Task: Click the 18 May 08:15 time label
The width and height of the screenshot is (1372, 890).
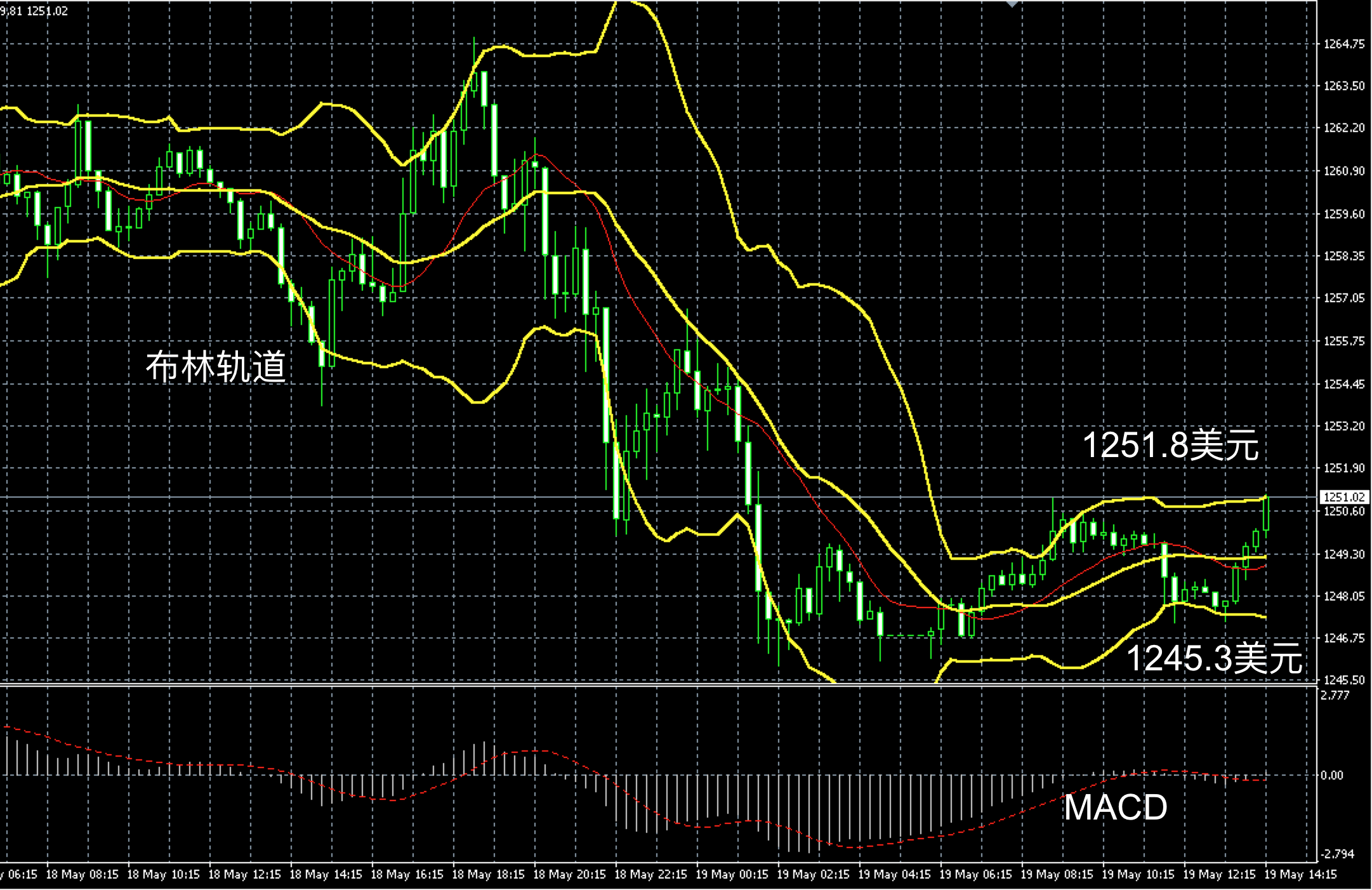Action: point(82,875)
